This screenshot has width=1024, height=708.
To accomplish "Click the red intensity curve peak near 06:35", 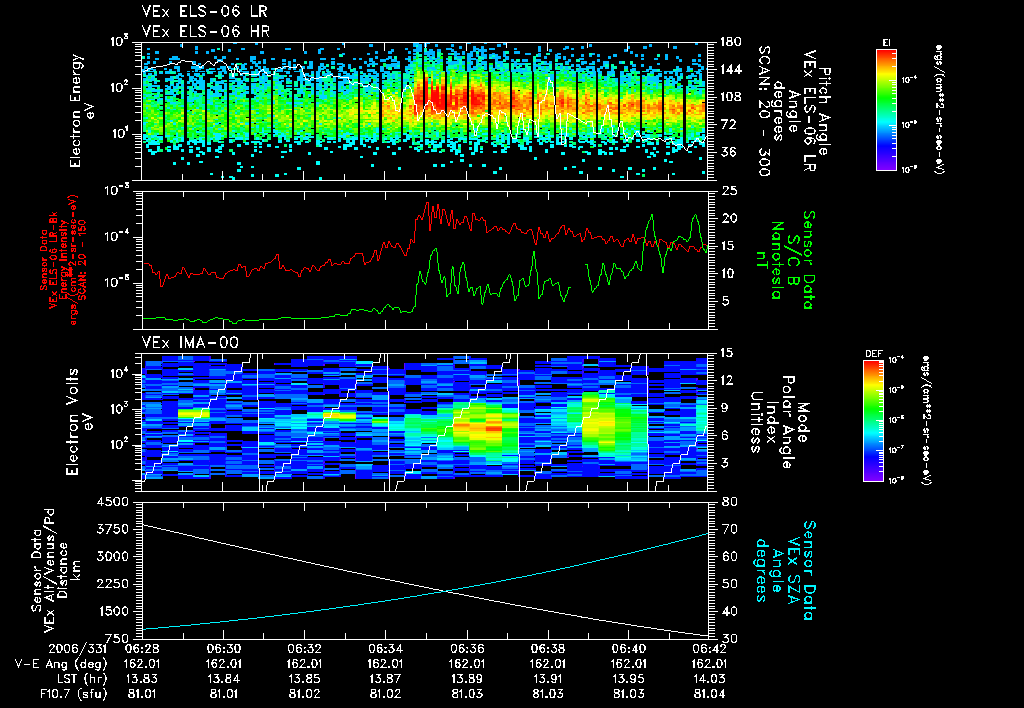I will pos(428,204).
